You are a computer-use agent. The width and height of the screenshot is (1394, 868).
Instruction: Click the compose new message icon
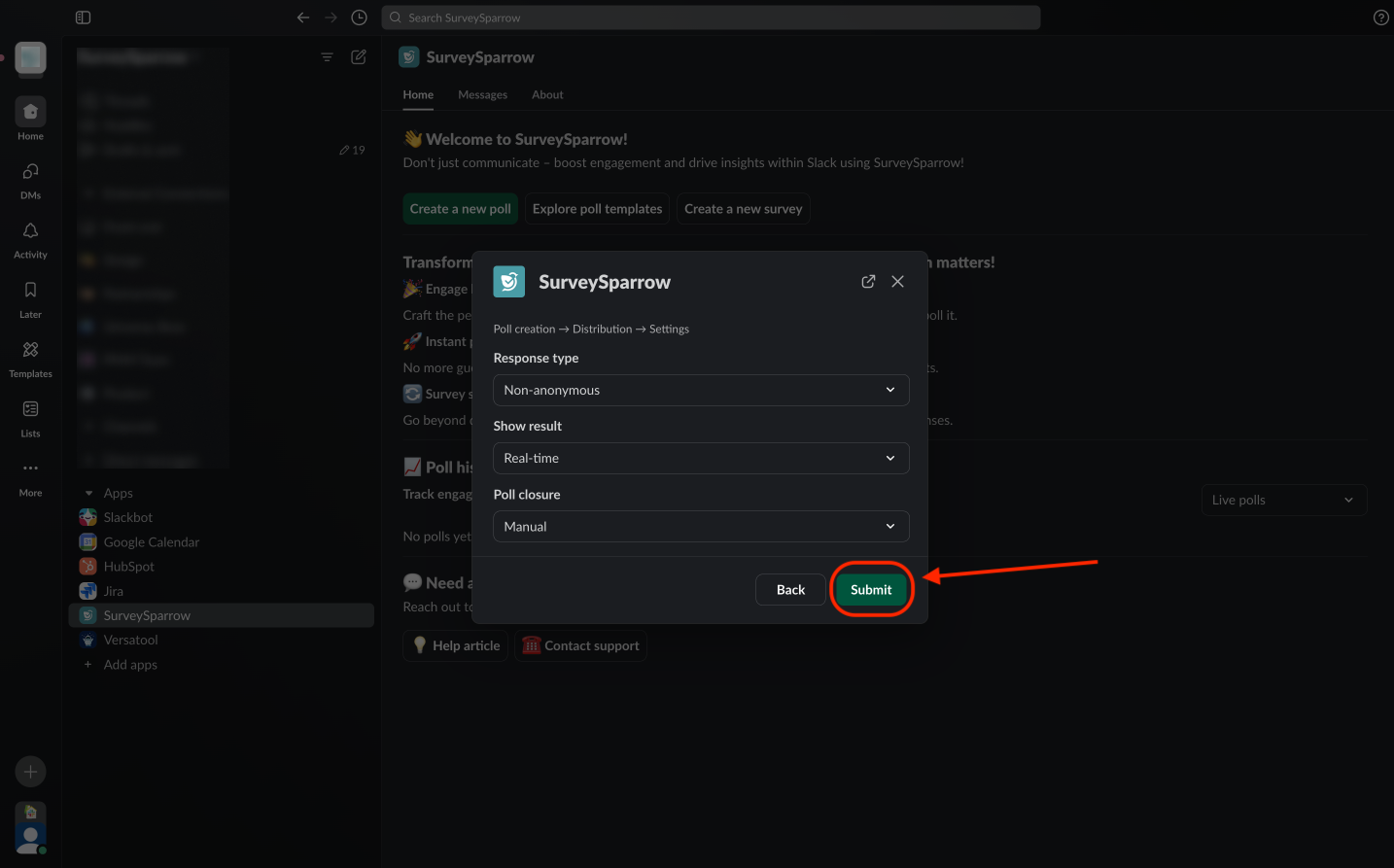359,57
